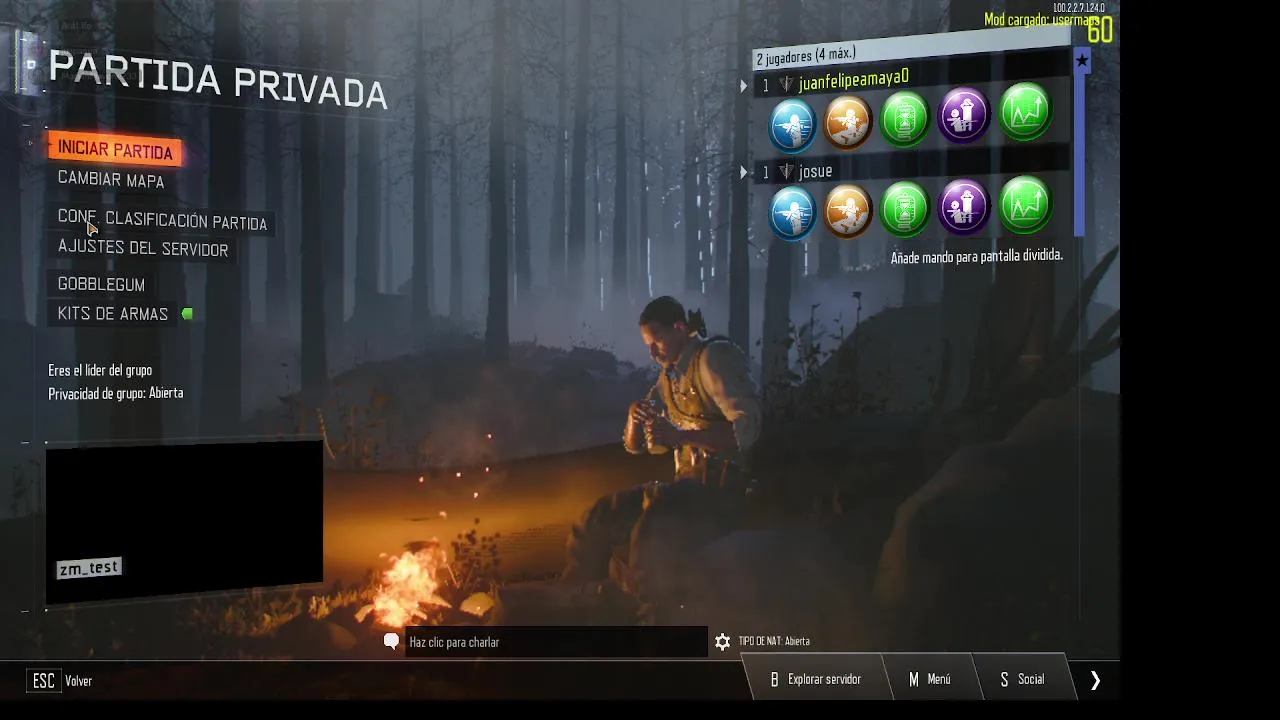
Task: Click 'Eres el líder del grupo' text
Action: [100, 370]
